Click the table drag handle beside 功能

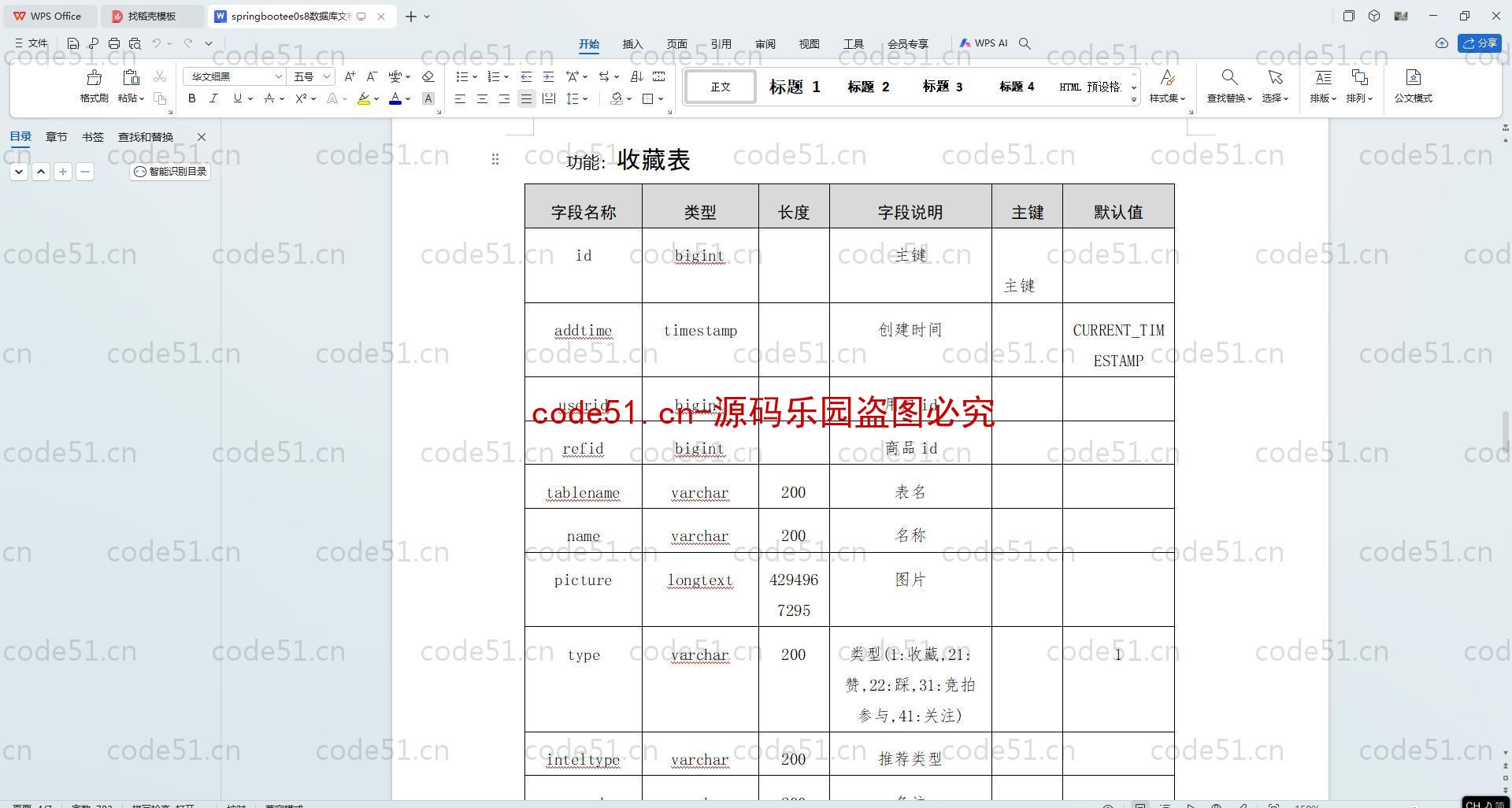(x=495, y=159)
